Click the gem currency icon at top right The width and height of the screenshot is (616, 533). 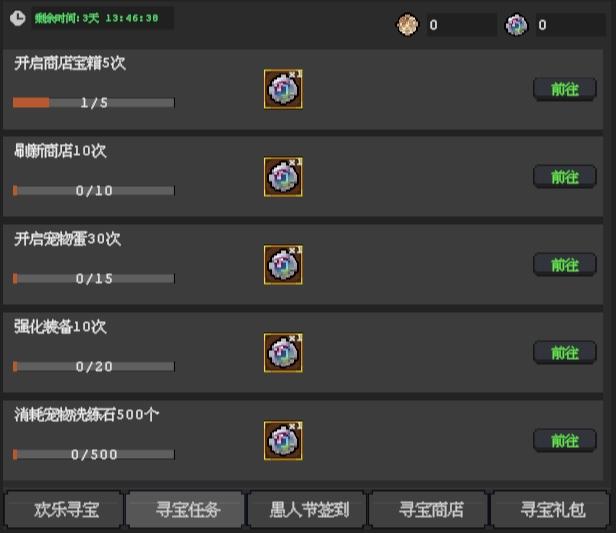pos(516,25)
